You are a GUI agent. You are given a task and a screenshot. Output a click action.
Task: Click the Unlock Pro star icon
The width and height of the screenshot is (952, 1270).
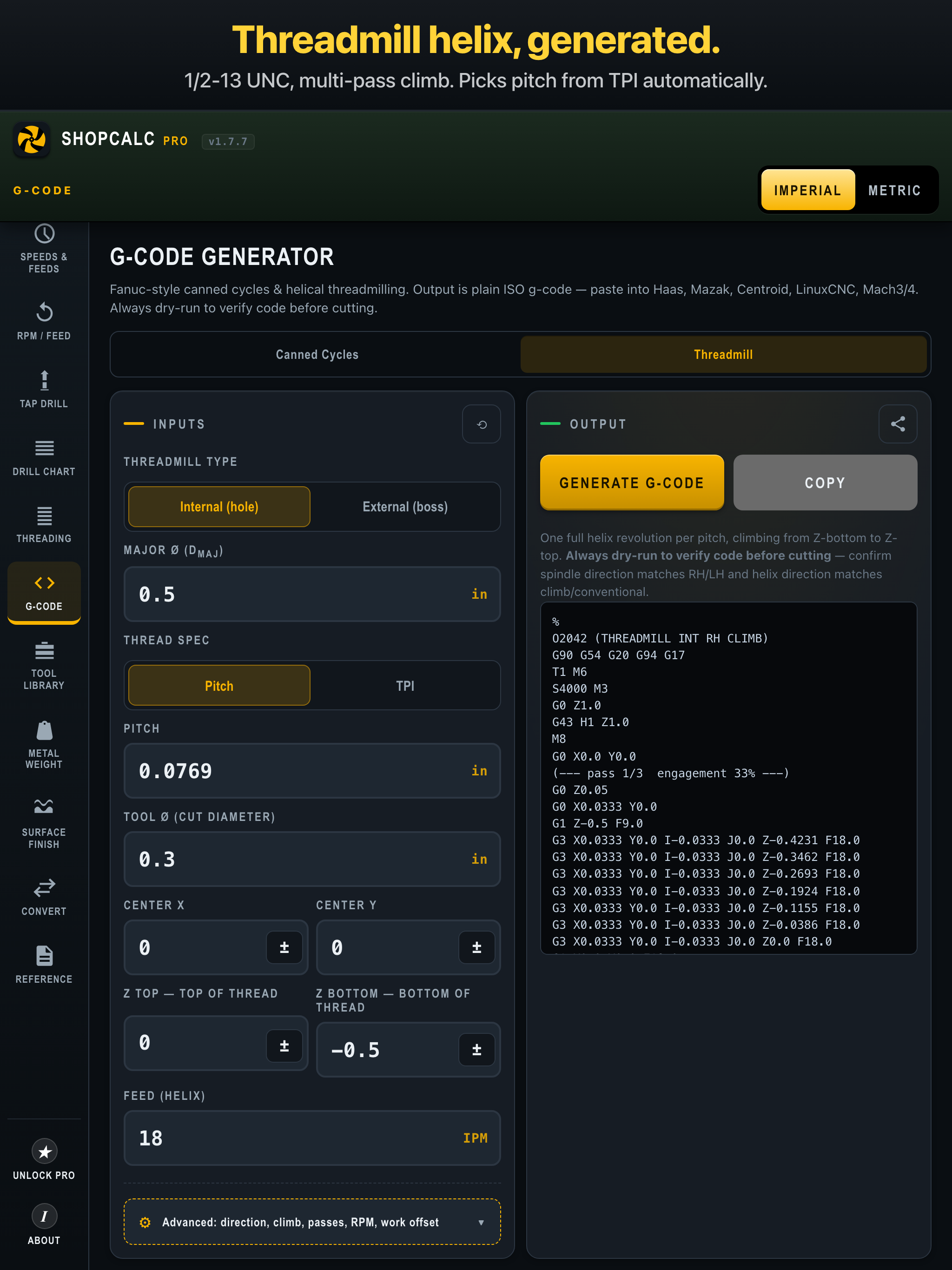[44, 1152]
